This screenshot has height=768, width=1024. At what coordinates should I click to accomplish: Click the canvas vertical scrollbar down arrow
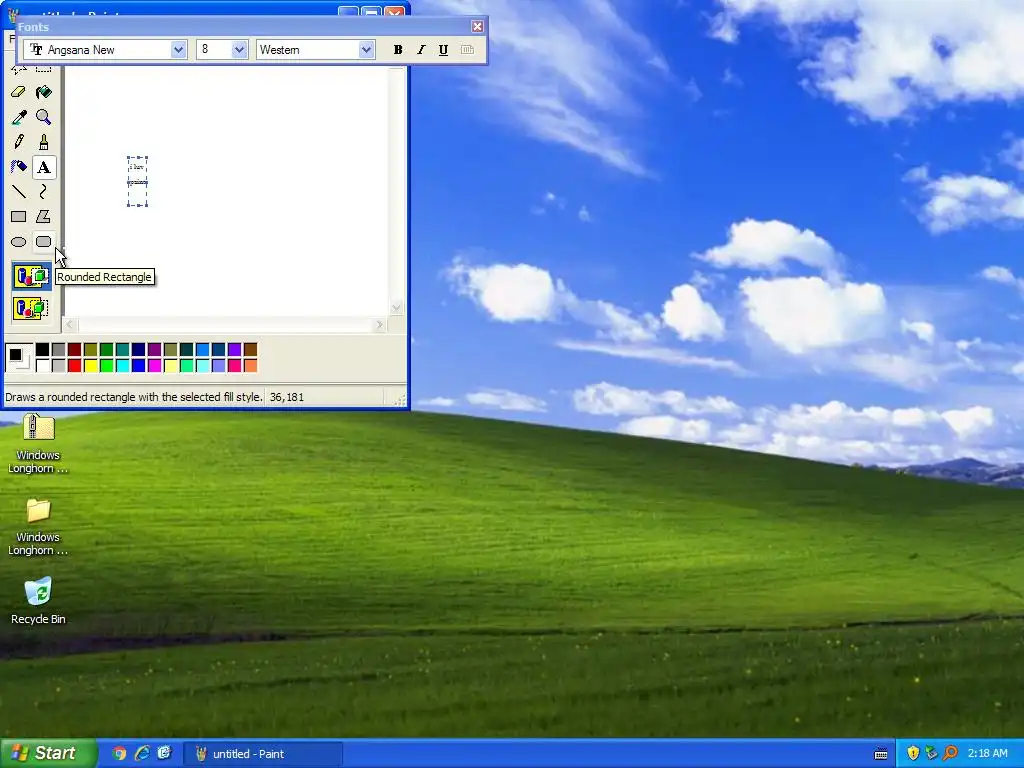[x=396, y=308]
